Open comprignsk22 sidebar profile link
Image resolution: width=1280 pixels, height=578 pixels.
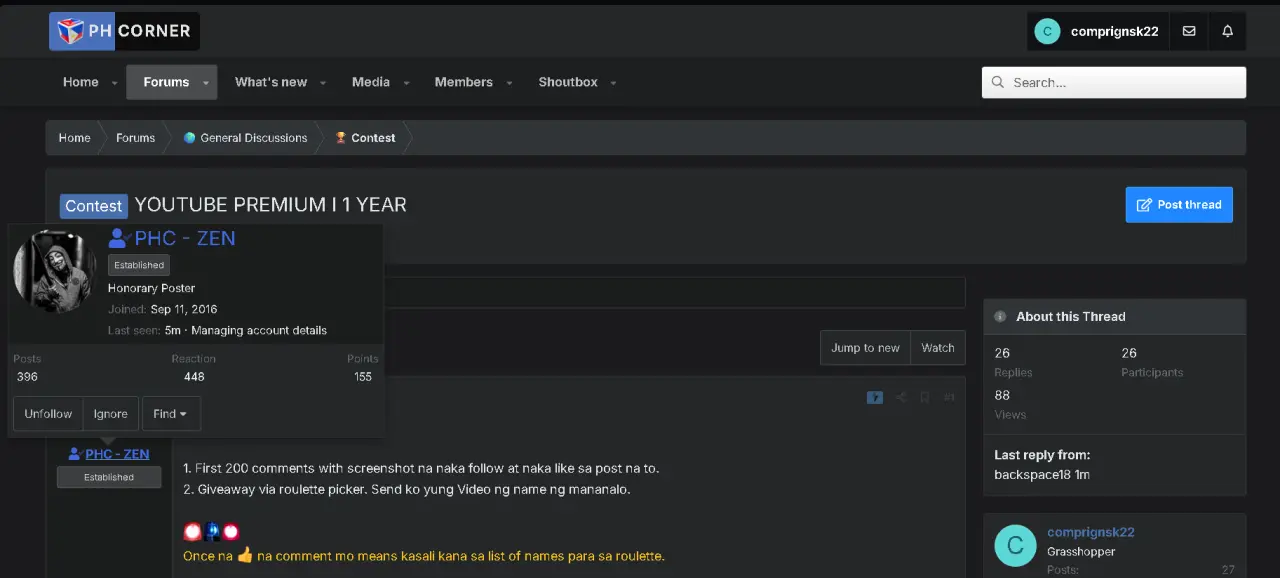(1091, 533)
